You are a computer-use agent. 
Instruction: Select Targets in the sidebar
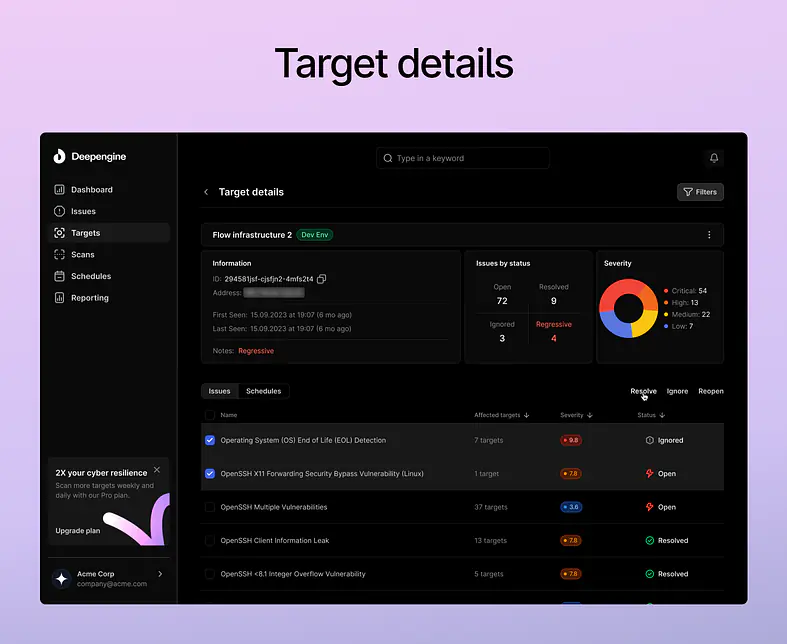pyautogui.click(x=109, y=233)
